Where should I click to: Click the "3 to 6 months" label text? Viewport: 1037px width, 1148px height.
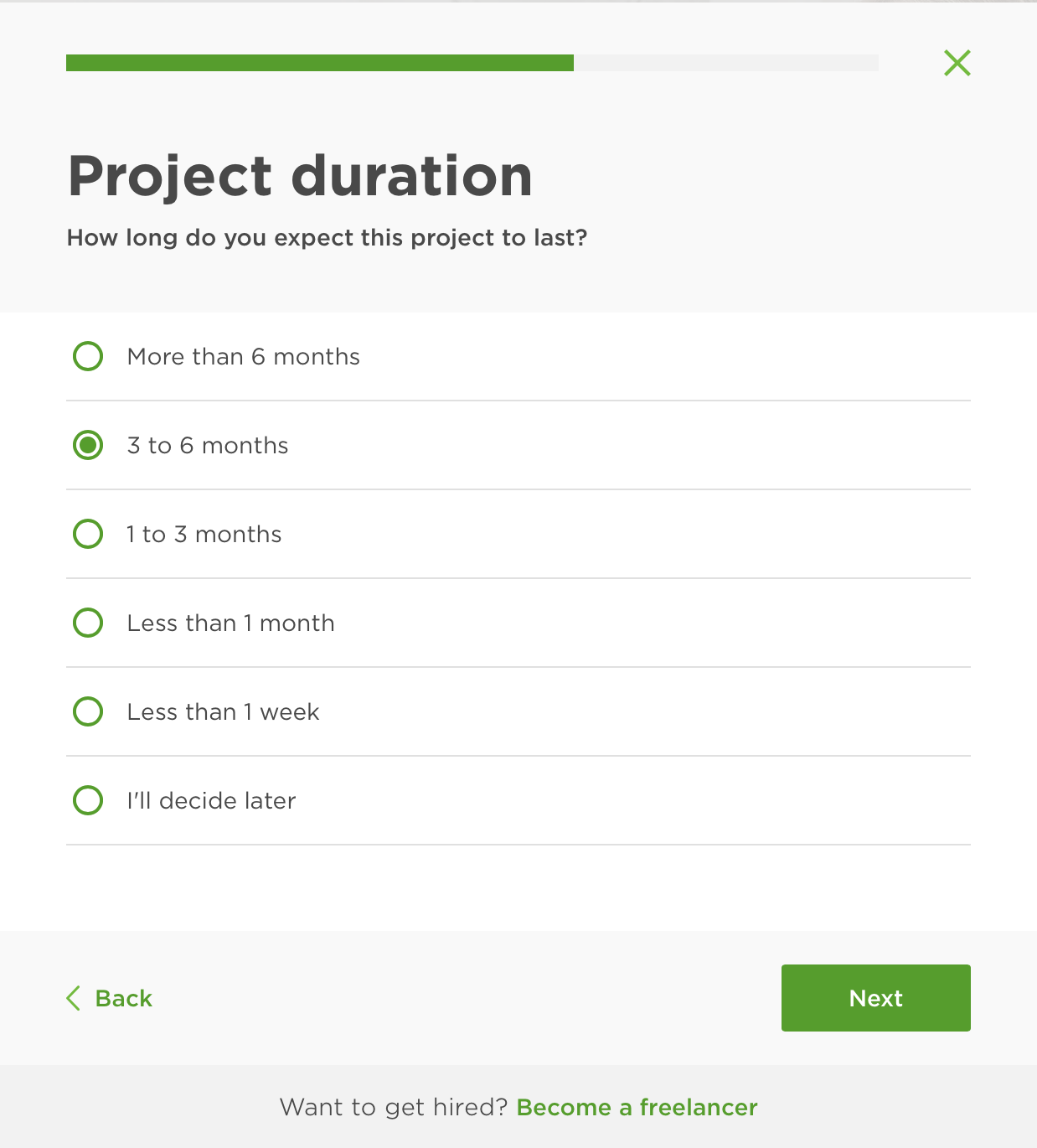tap(208, 446)
